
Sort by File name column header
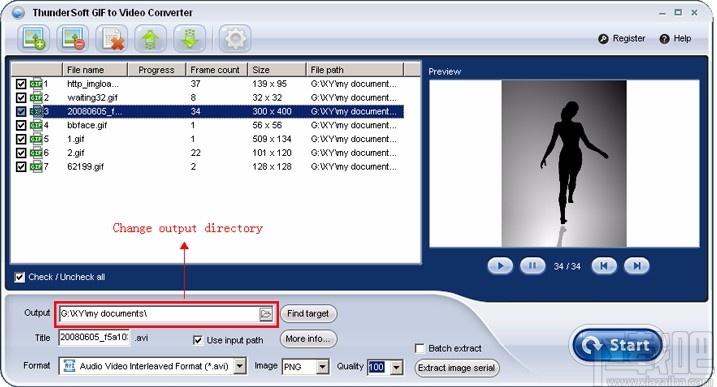coord(95,70)
